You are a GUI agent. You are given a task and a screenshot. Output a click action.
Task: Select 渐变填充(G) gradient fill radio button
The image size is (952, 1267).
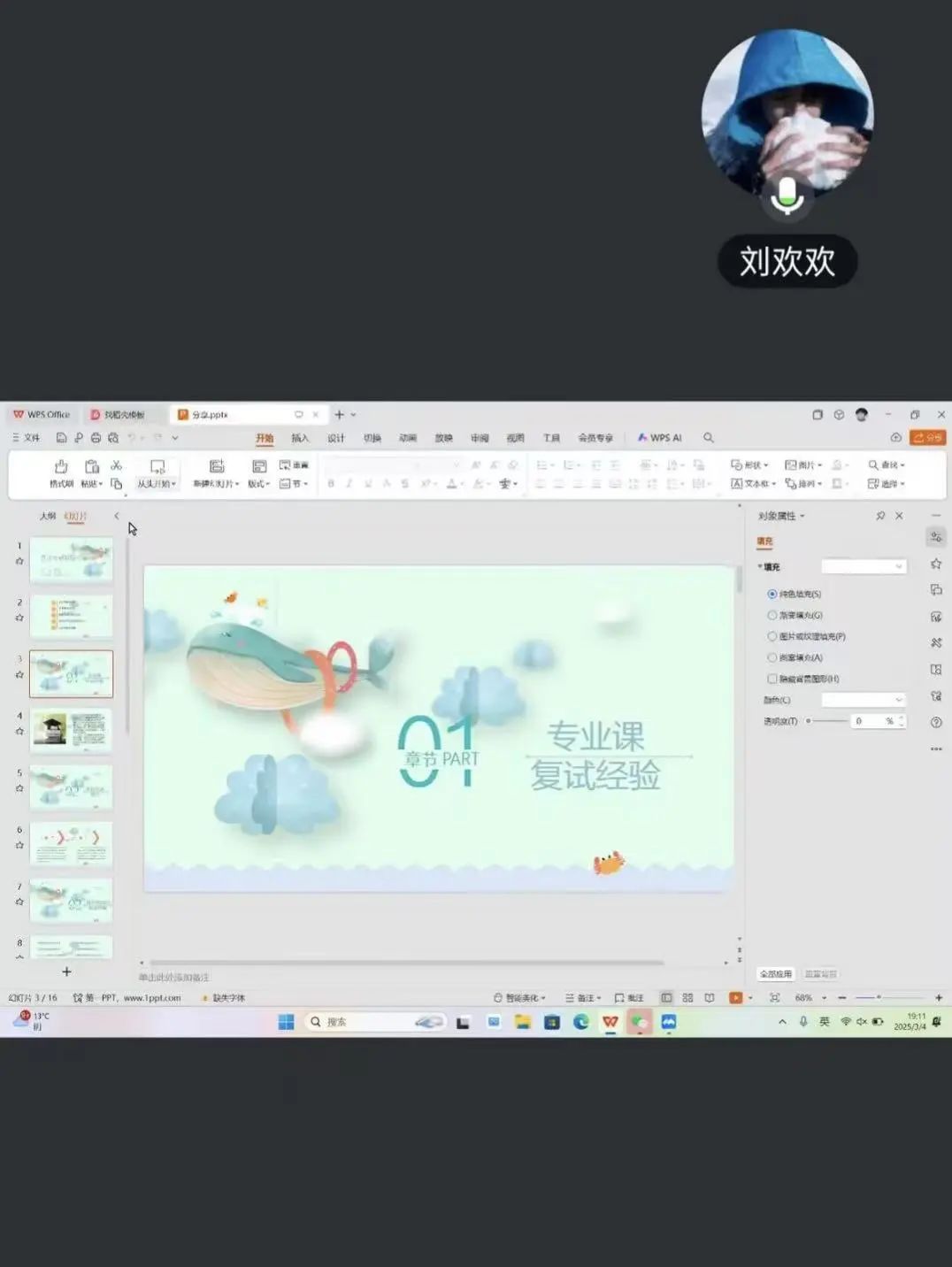coord(772,615)
